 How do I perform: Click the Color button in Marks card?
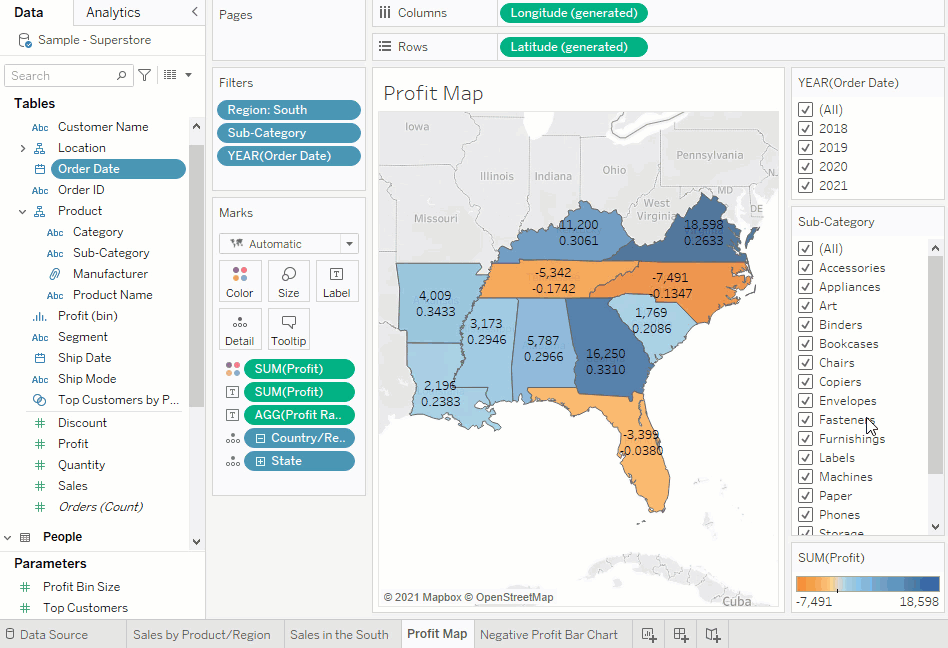click(240, 281)
